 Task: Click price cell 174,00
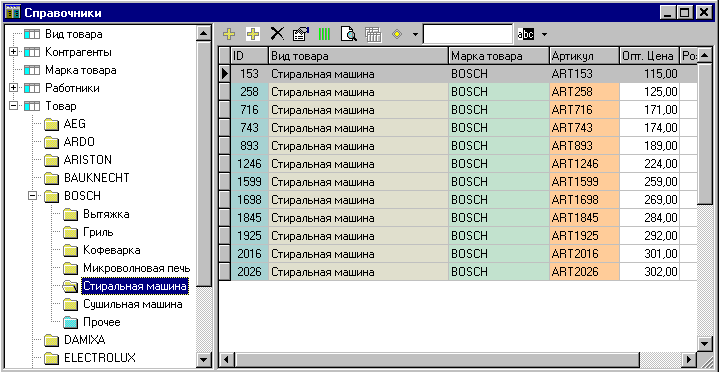click(649, 128)
